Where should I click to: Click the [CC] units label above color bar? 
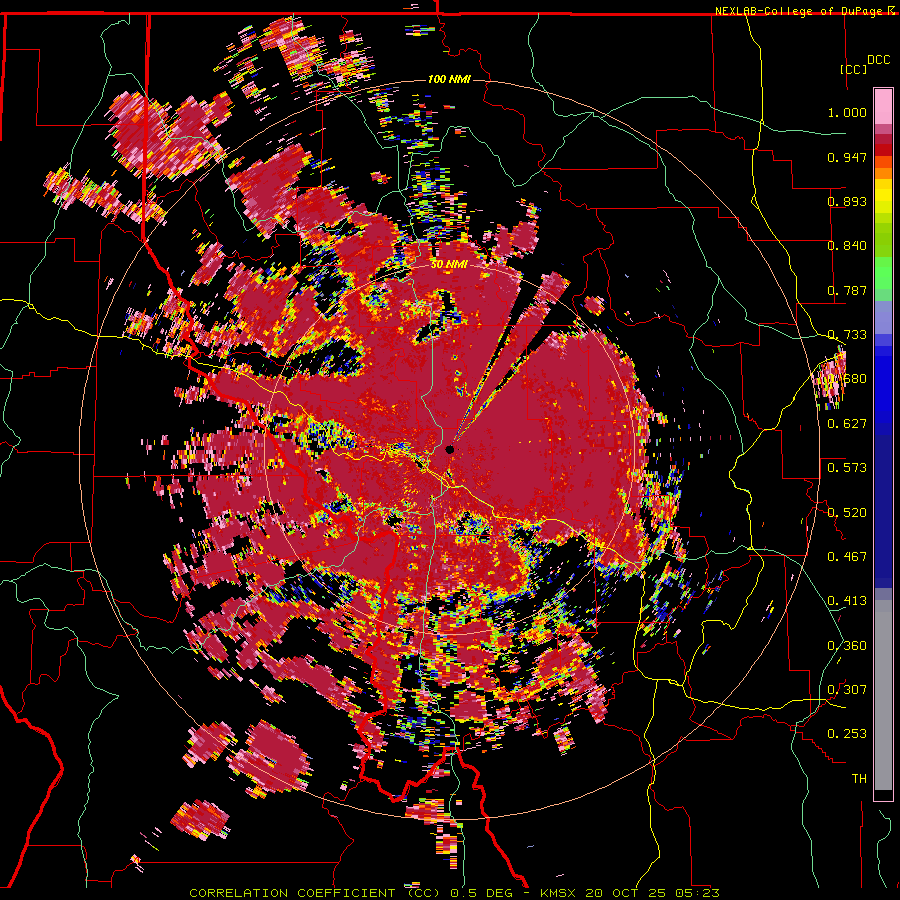point(854,69)
